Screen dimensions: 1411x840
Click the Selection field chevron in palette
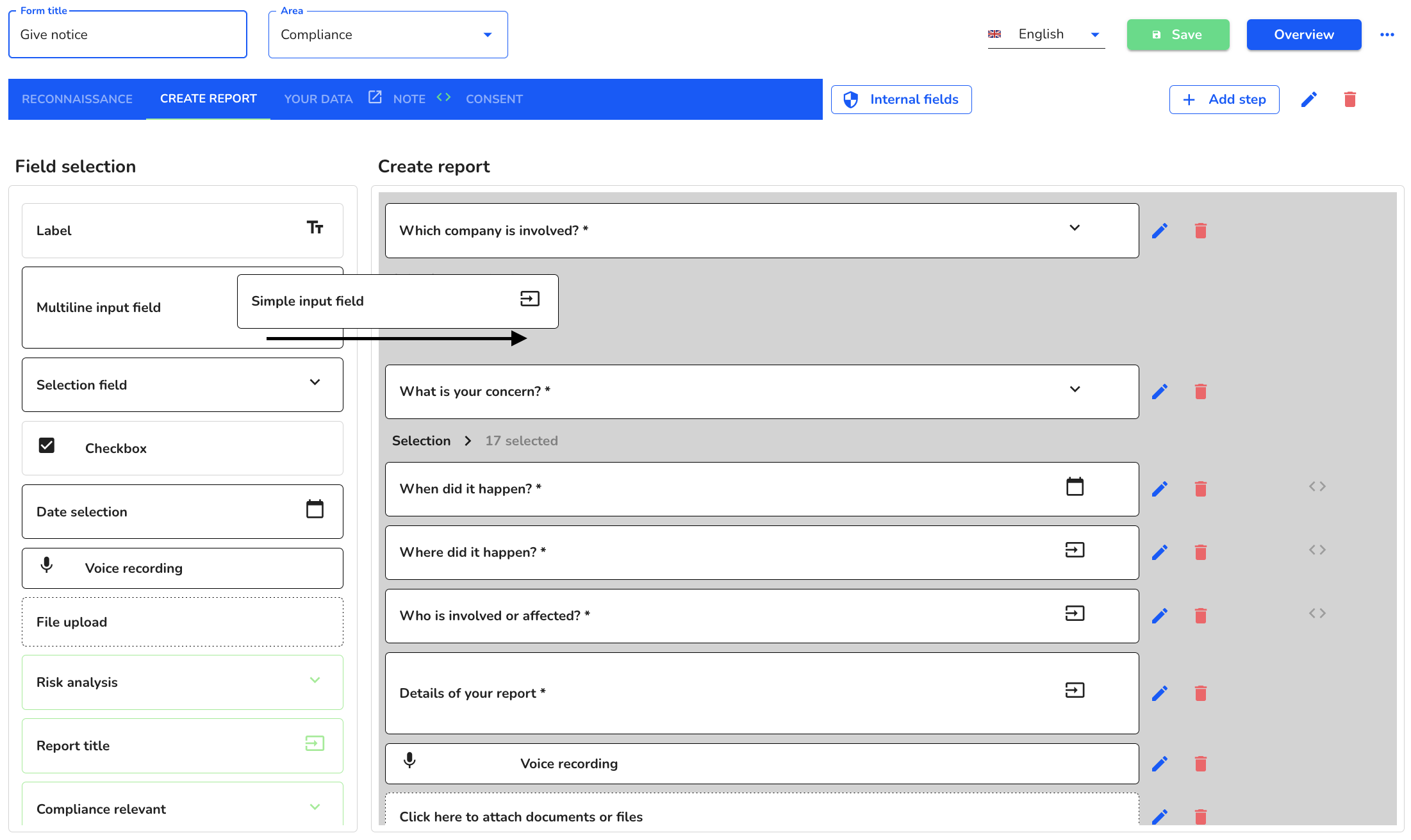[315, 383]
